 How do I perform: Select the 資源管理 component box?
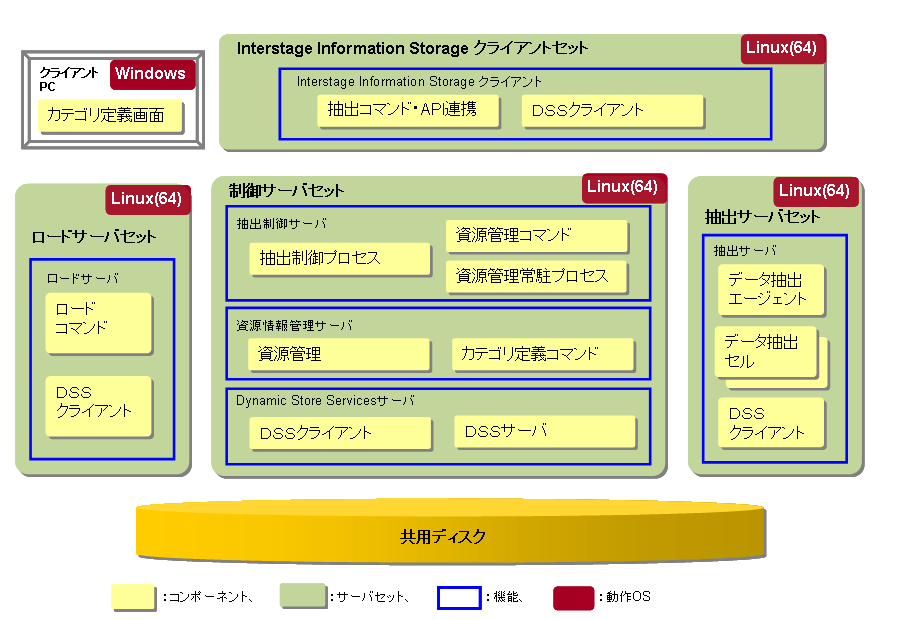click(340, 354)
